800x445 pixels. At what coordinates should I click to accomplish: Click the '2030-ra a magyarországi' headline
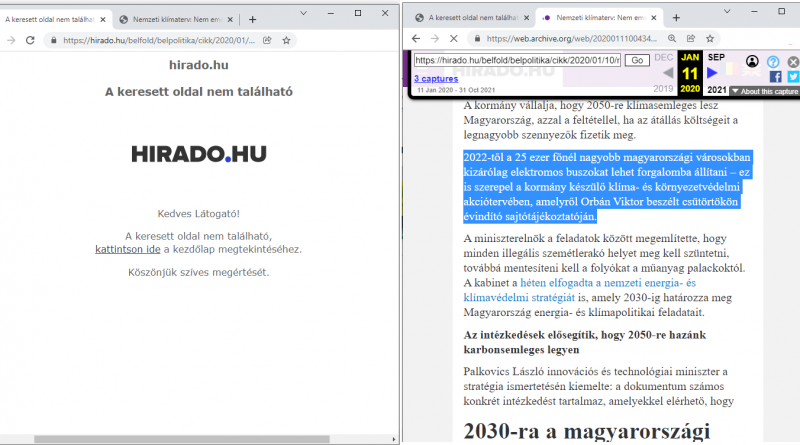point(587,431)
